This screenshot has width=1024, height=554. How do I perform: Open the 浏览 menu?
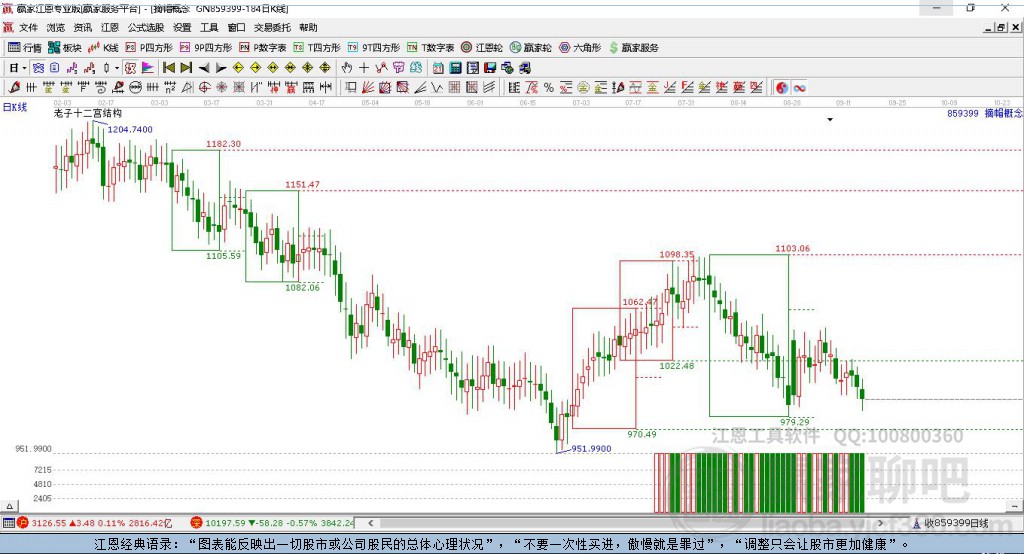[56, 27]
